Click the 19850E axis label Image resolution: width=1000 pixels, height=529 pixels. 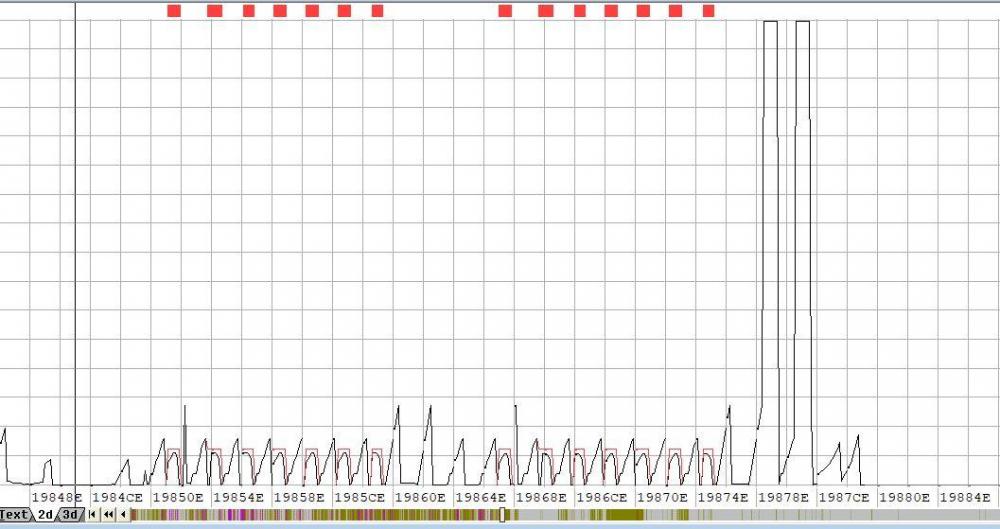coord(178,496)
